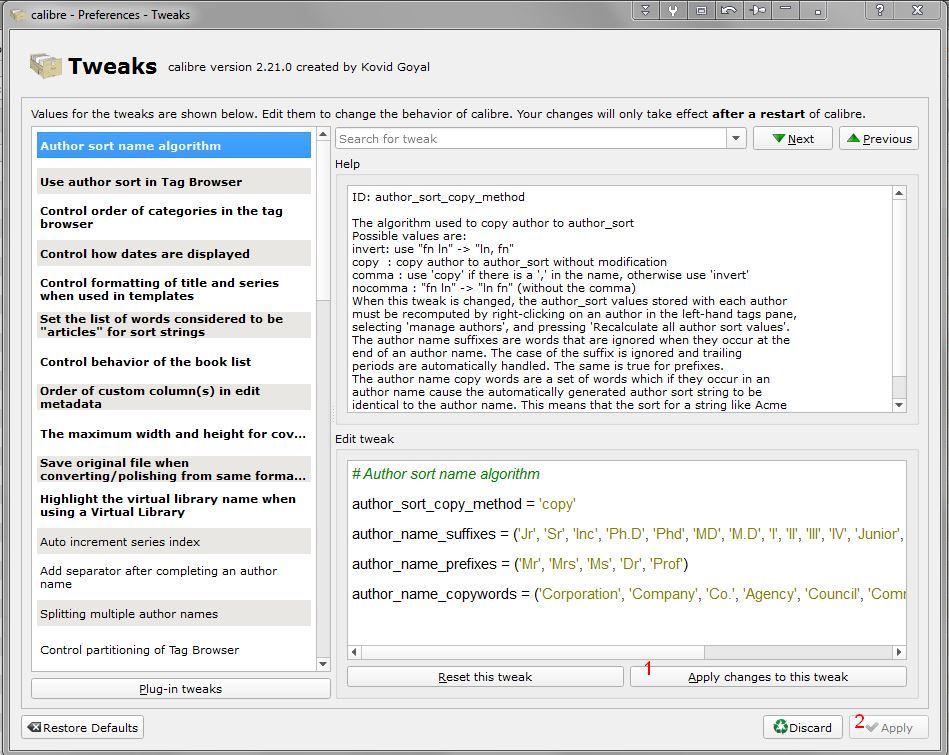Select Order of custom column(s) tweak

(174, 397)
